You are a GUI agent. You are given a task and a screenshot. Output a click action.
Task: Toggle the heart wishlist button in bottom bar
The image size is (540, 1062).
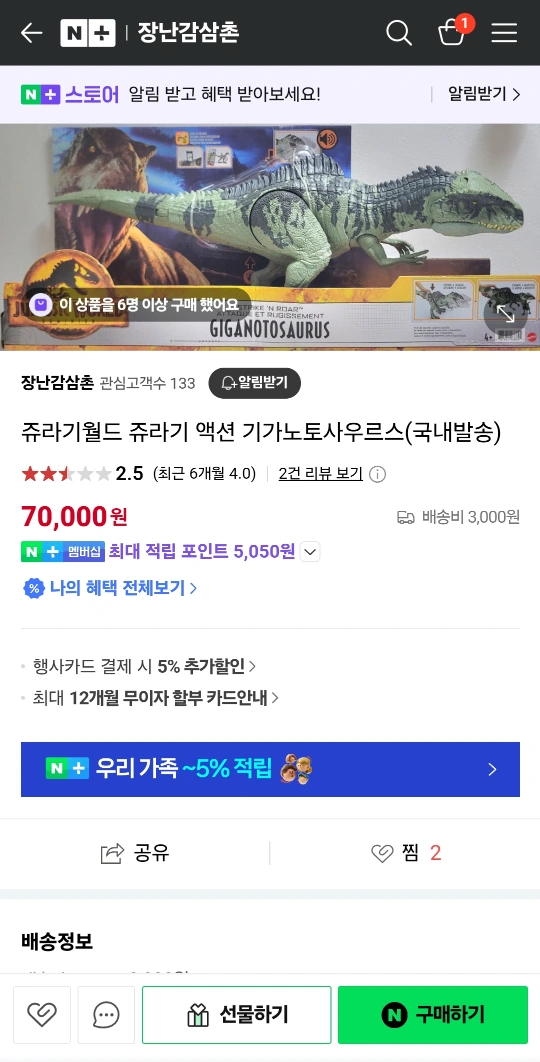[42, 1015]
